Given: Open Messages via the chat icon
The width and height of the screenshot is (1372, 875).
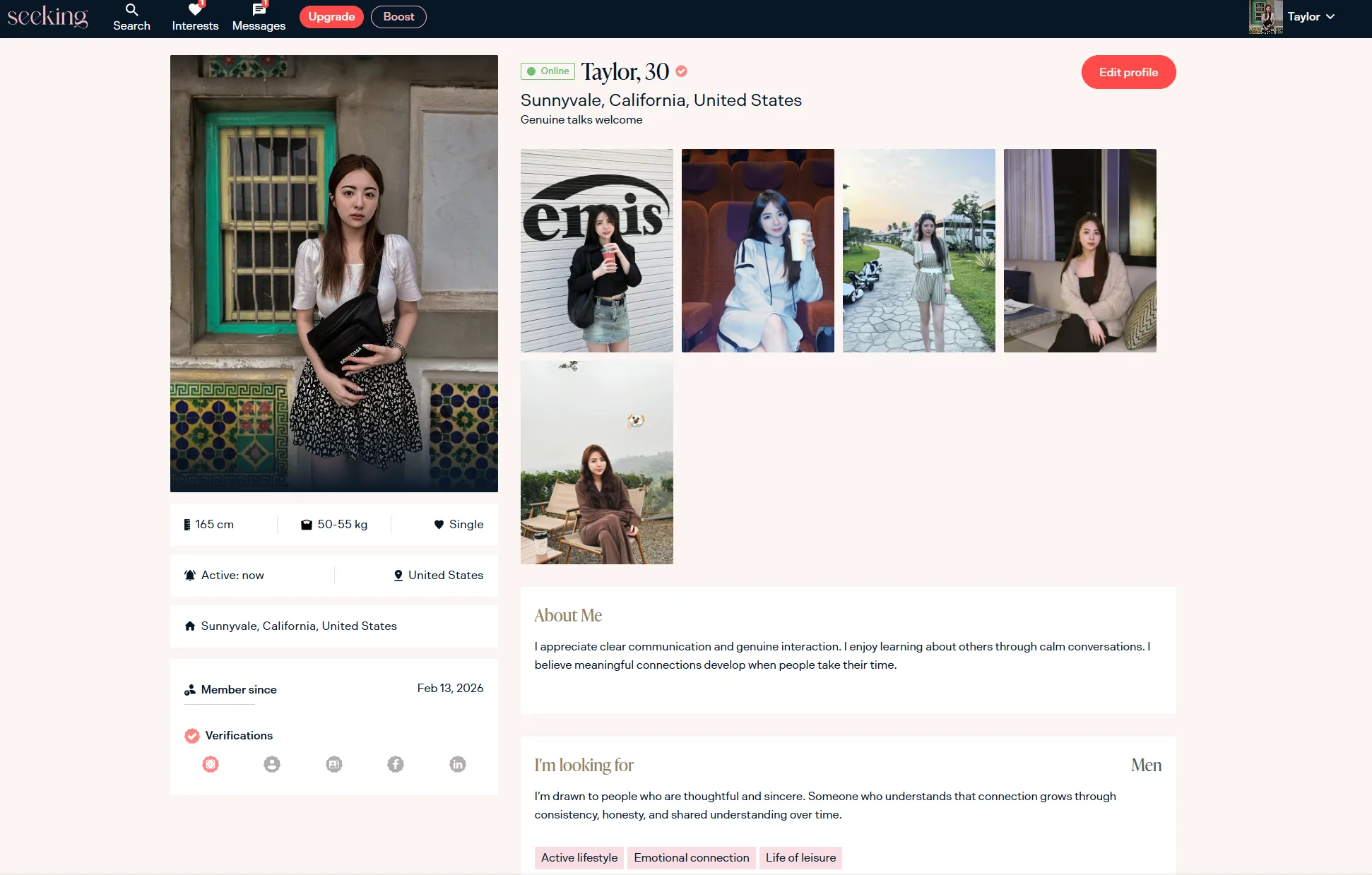Looking at the screenshot, I should 259,10.
